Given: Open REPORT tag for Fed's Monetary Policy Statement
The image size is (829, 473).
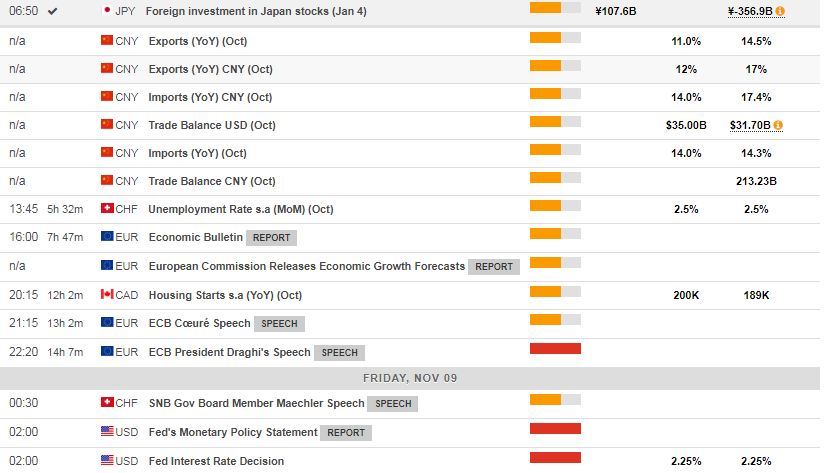Looking at the screenshot, I should [347, 432].
